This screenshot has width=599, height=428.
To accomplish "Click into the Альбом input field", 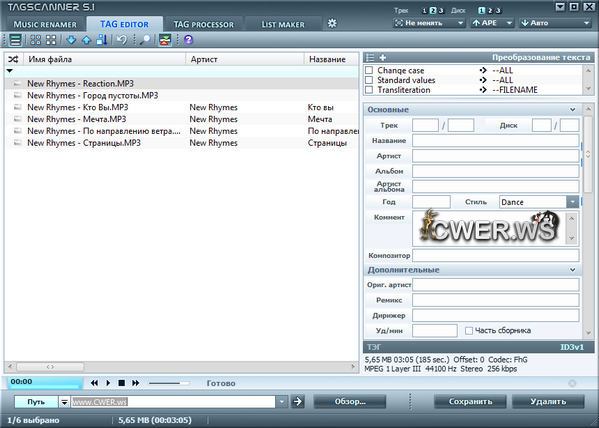I will [495, 171].
